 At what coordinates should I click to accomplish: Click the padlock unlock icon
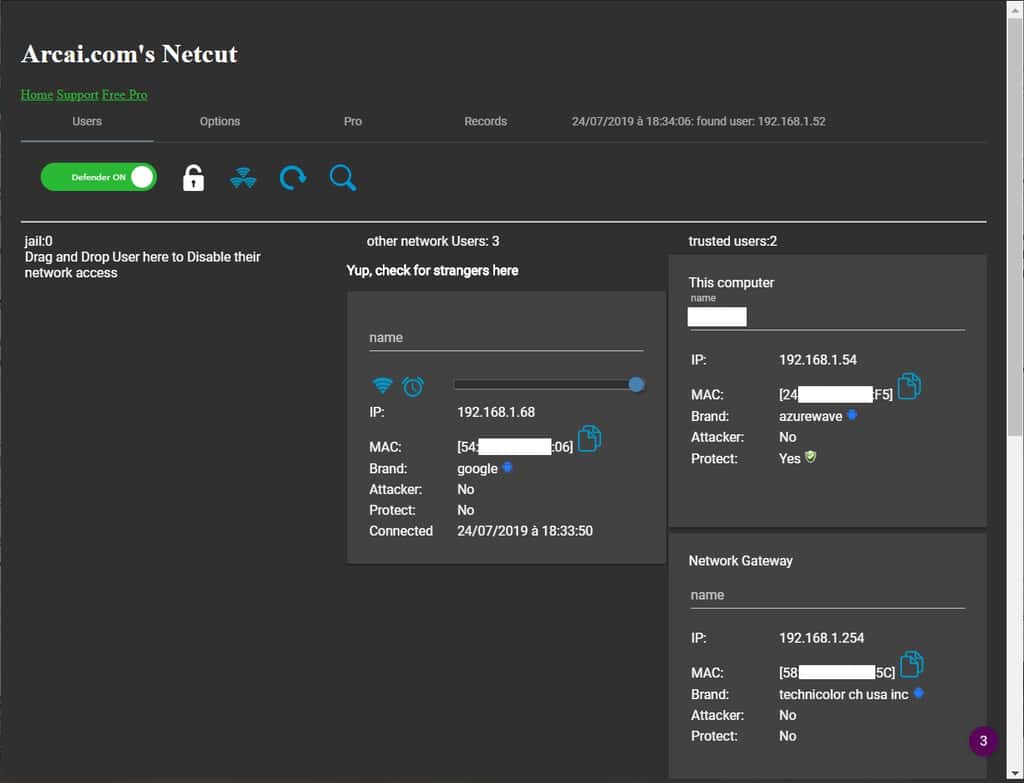(x=193, y=178)
